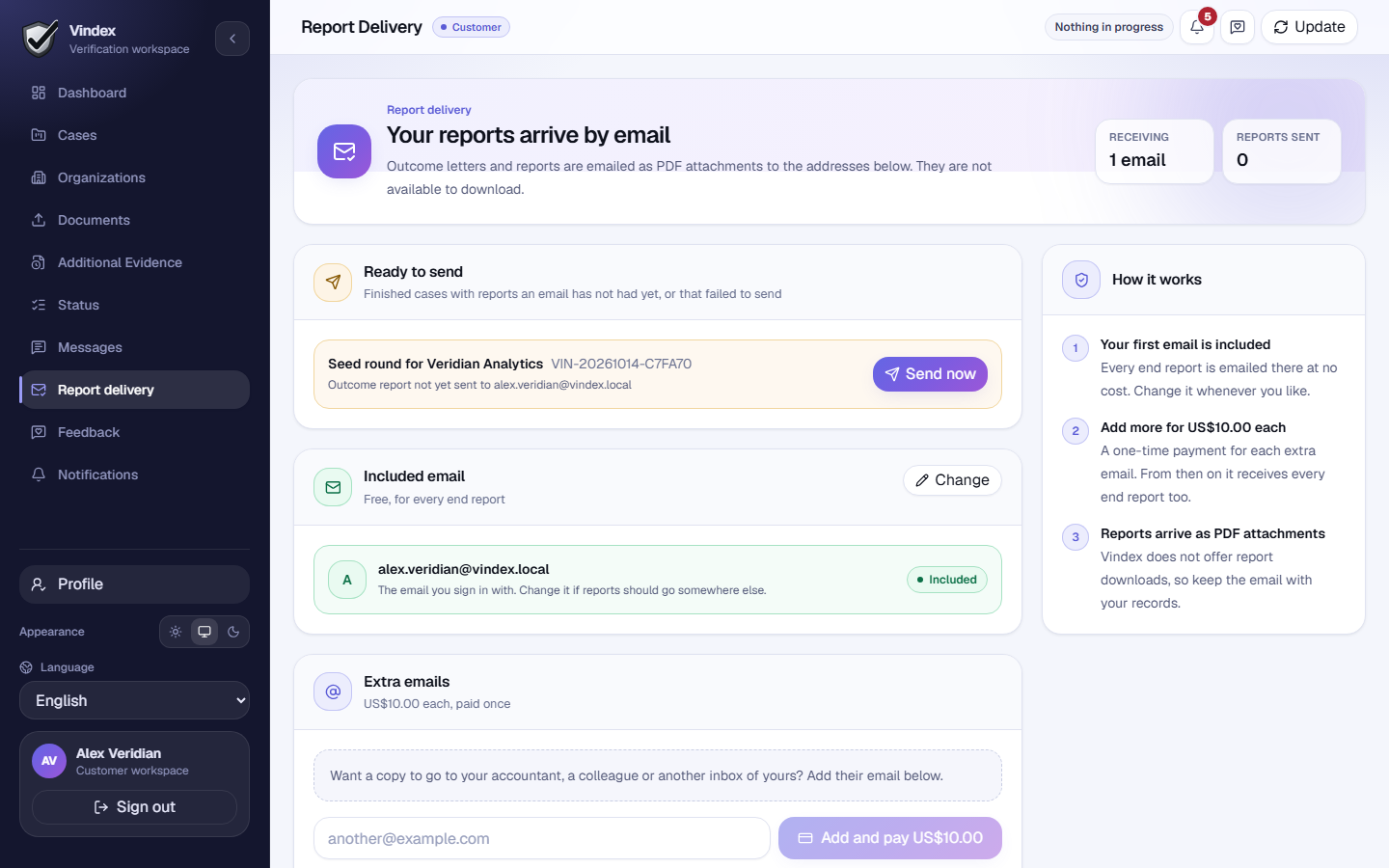The width and height of the screenshot is (1389, 868).
Task: Switch appearance to light mode sun icon
Action: click(x=176, y=632)
